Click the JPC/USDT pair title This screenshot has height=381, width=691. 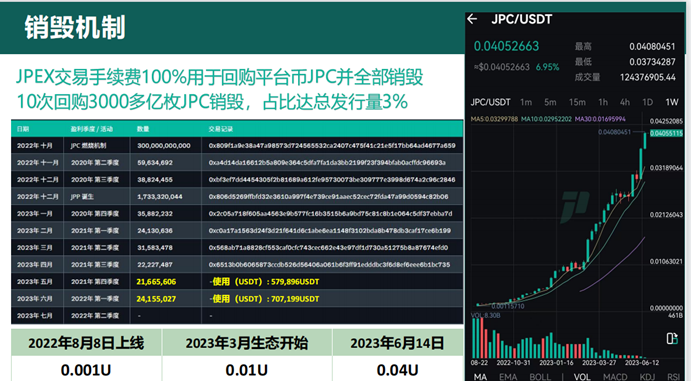click(521, 19)
